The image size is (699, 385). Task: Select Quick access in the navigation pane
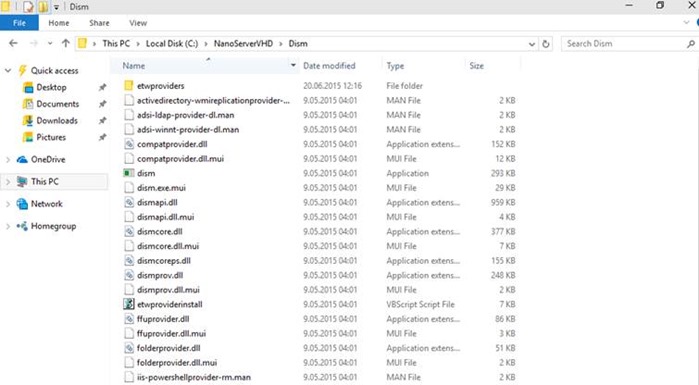[x=54, y=70]
